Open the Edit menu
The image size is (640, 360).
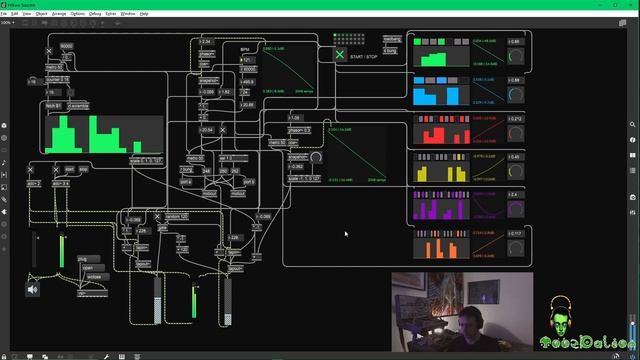click(14, 14)
